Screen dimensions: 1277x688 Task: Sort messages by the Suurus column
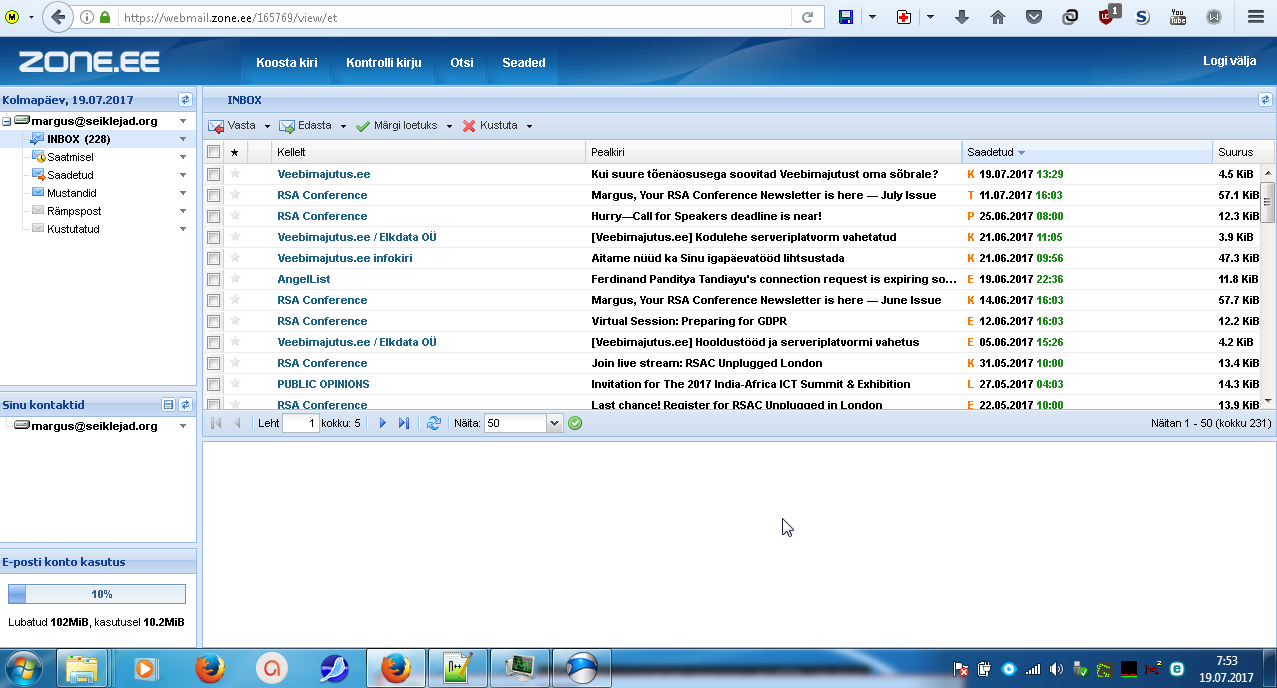tap(1244, 152)
